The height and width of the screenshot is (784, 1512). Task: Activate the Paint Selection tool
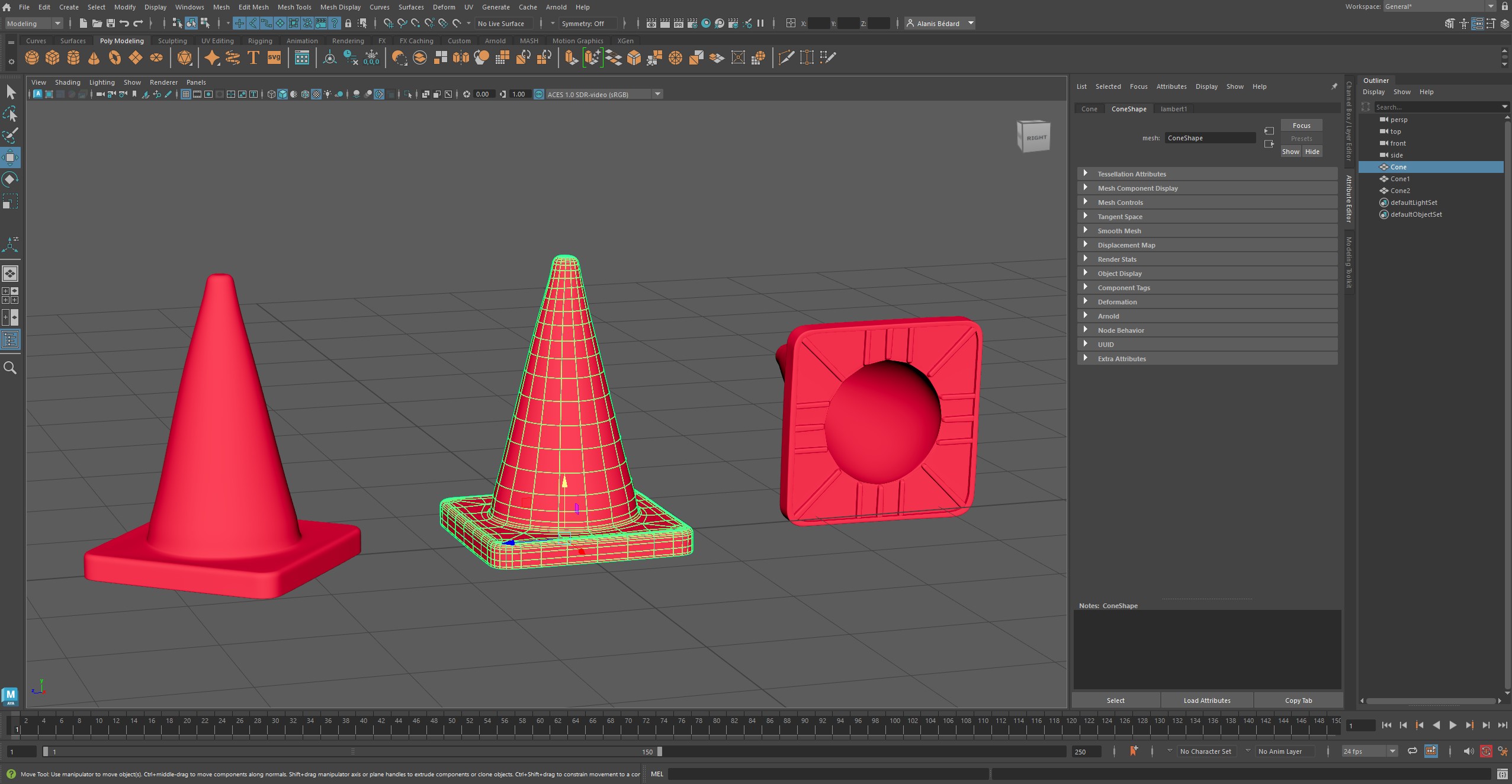[10, 136]
